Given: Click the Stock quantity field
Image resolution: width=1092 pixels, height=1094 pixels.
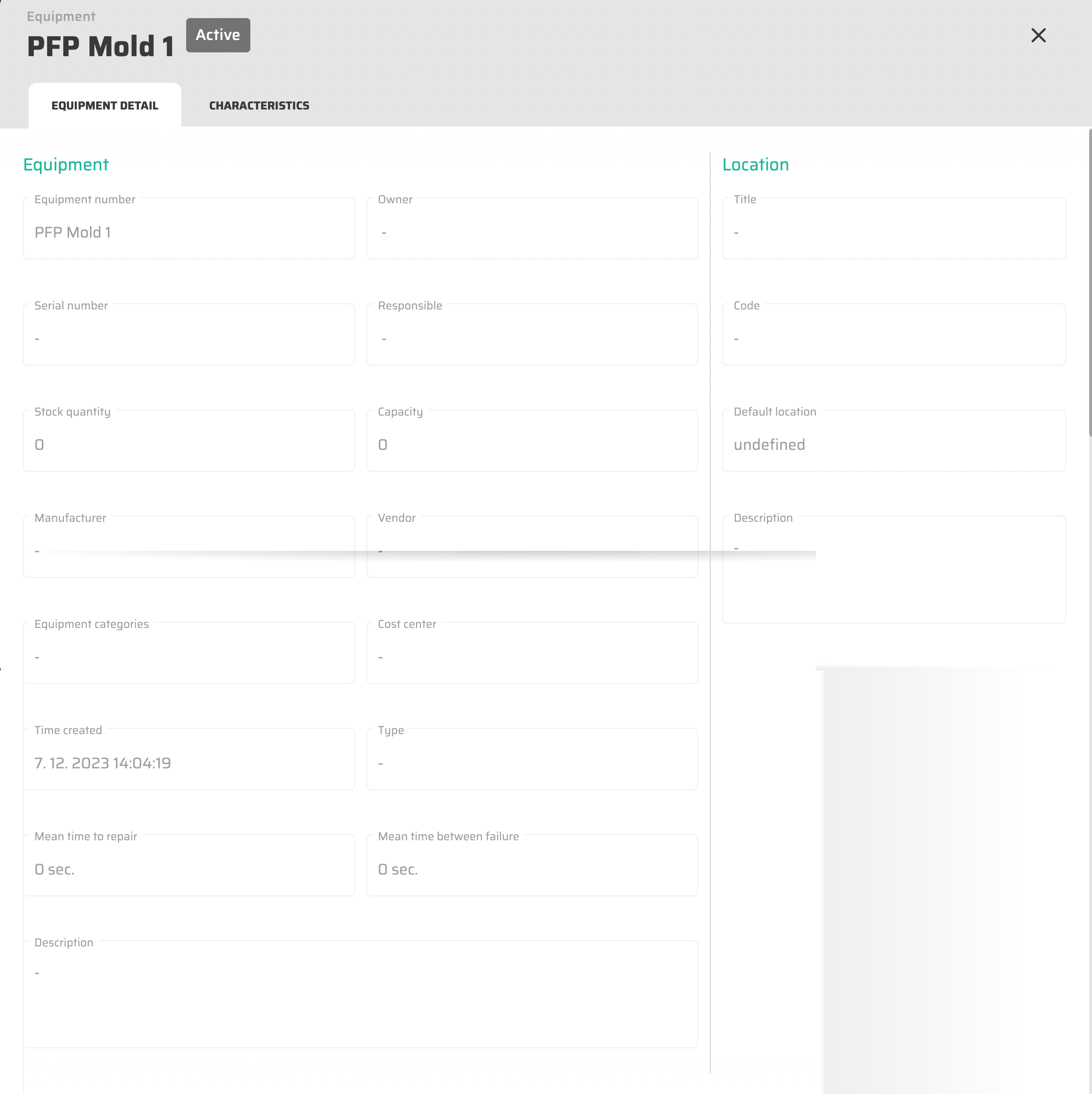Looking at the screenshot, I should tap(189, 444).
